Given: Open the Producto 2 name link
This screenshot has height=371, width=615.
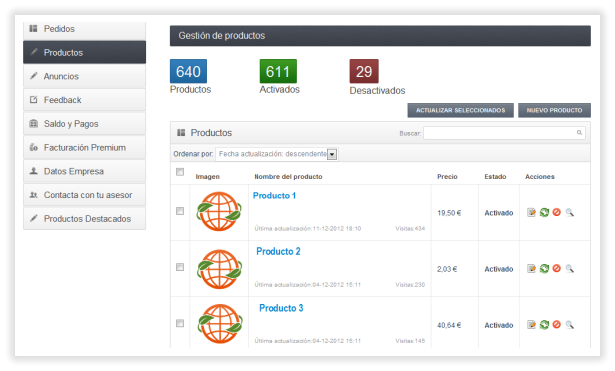Looking at the screenshot, I should point(278,251).
